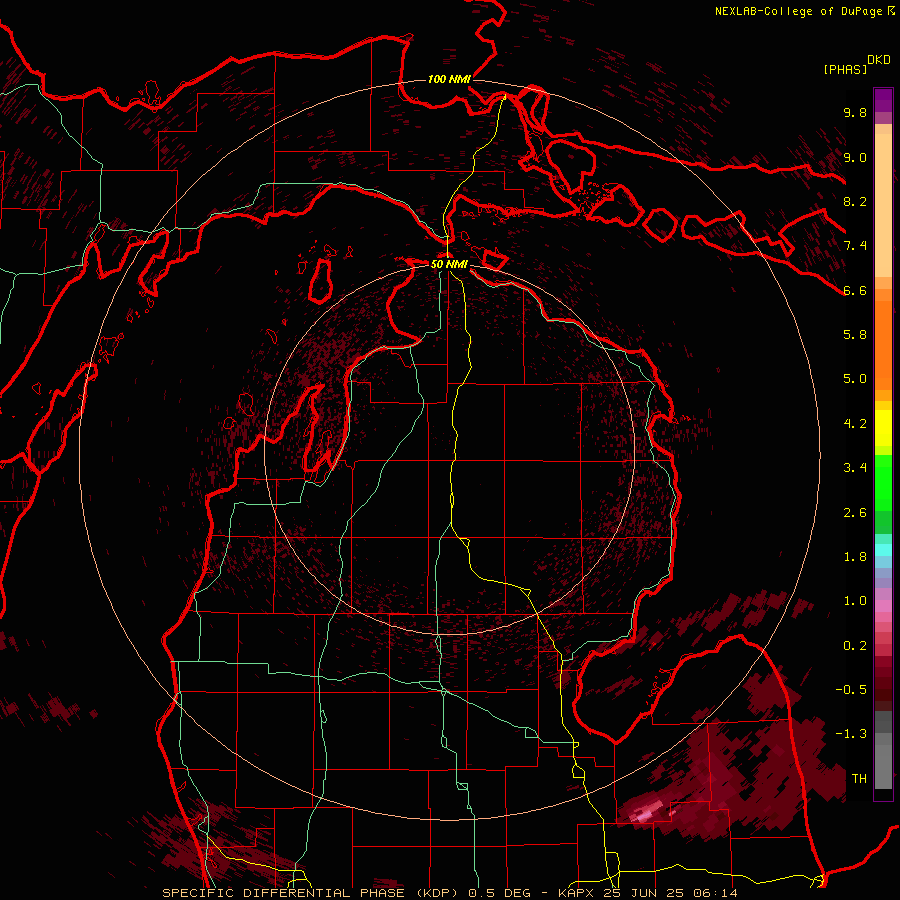Screen dimensions: 900x900
Task: Click the bright pink high-KDP echo core
Action: 643,813
